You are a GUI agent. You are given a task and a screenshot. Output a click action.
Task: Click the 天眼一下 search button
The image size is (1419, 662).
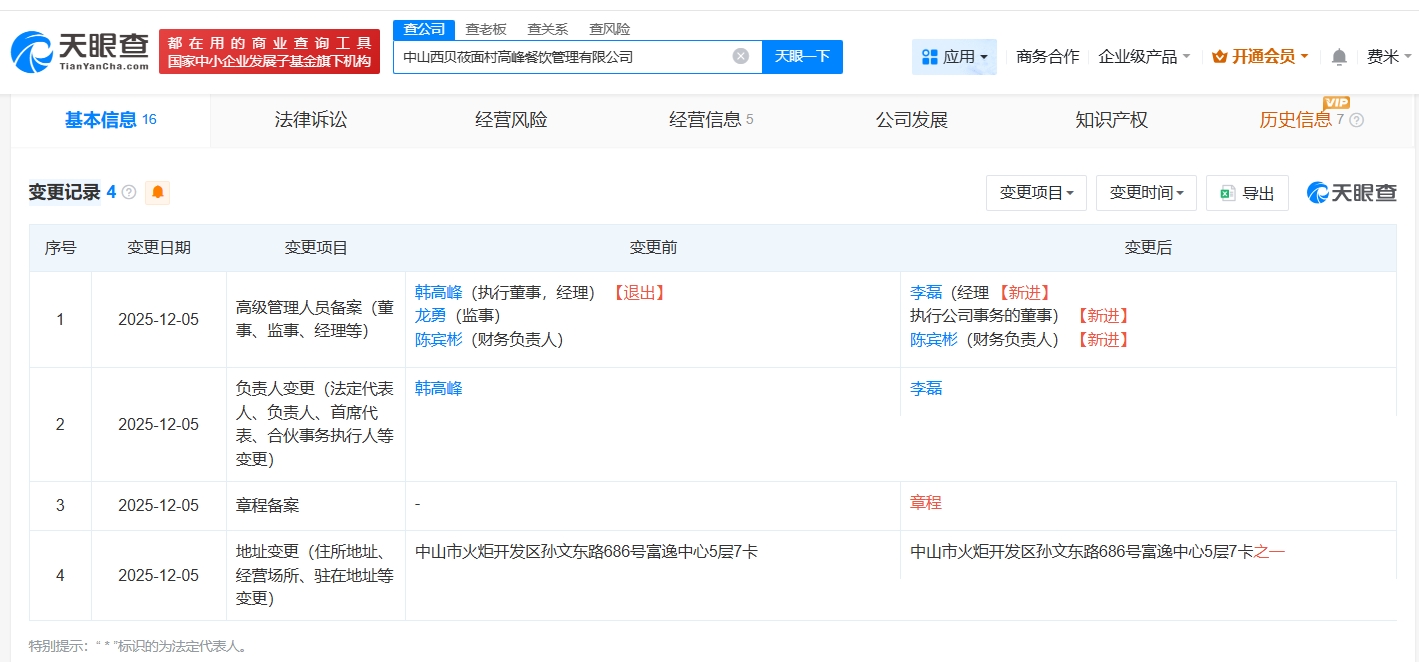[802, 56]
